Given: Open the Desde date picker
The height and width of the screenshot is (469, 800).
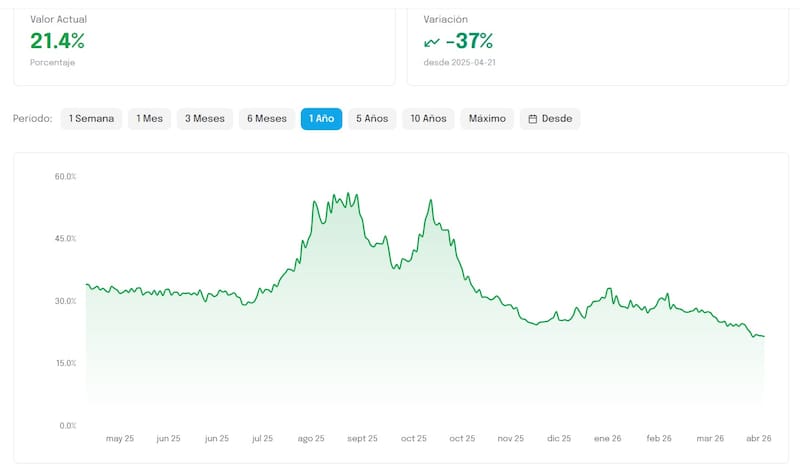Looking at the screenshot, I should click(550, 118).
